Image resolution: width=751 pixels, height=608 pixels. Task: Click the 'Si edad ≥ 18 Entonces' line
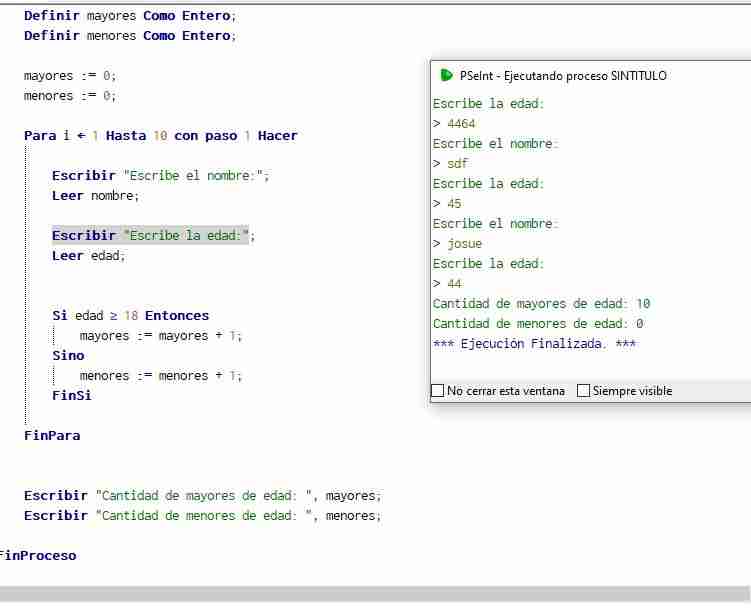point(131,315)
